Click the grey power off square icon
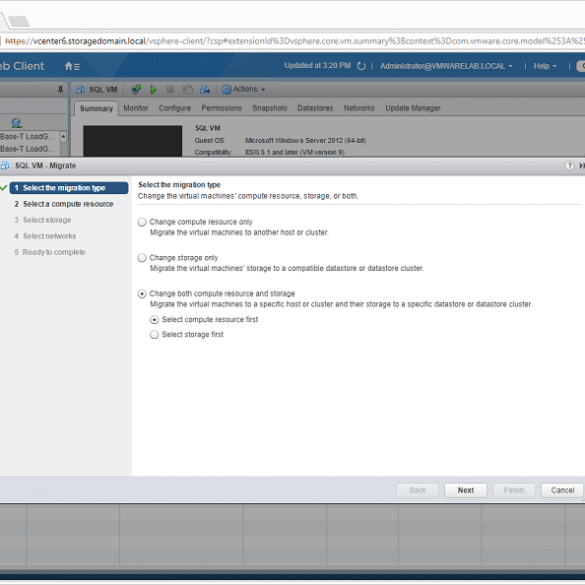 pos(170,90)
